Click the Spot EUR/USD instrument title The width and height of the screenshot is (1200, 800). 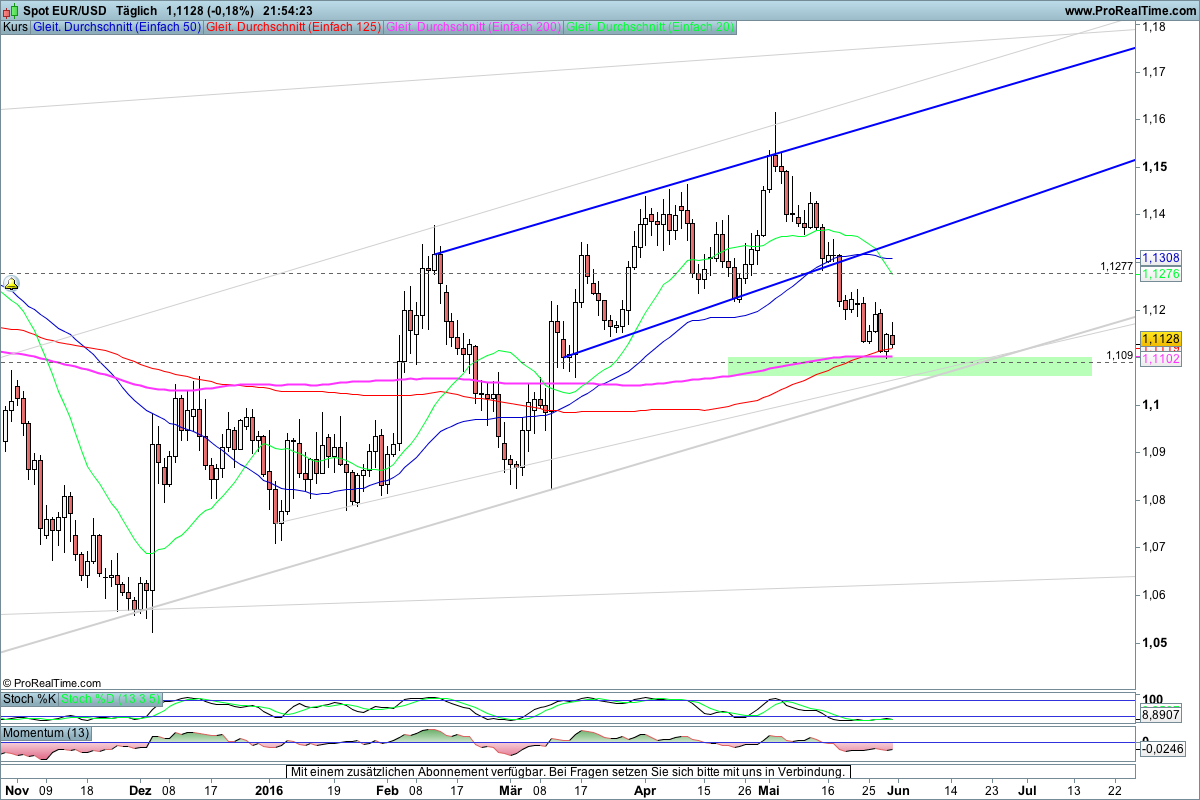pos(65,10)
